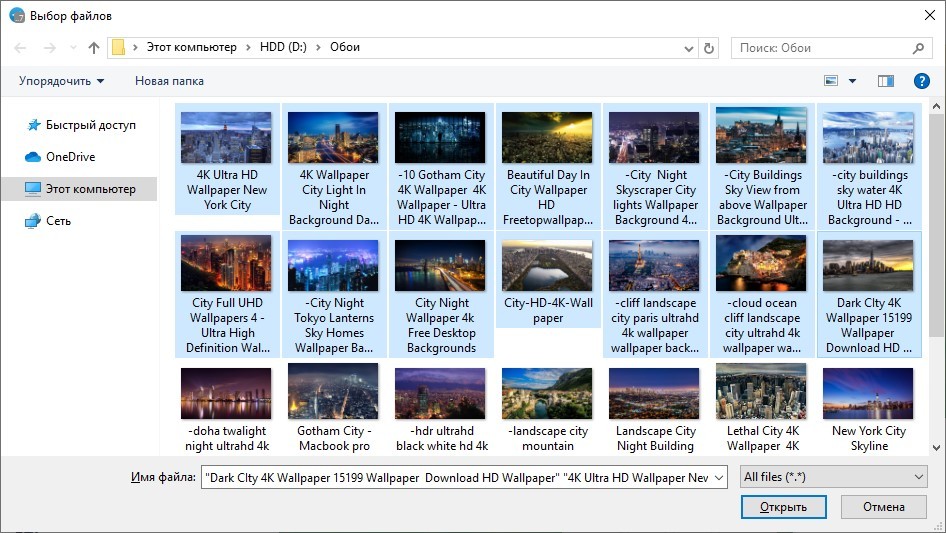The width and height of the screenshot is (946, 533).
Task: Expand the address bar history dropdown
Action: click(688, 48)
